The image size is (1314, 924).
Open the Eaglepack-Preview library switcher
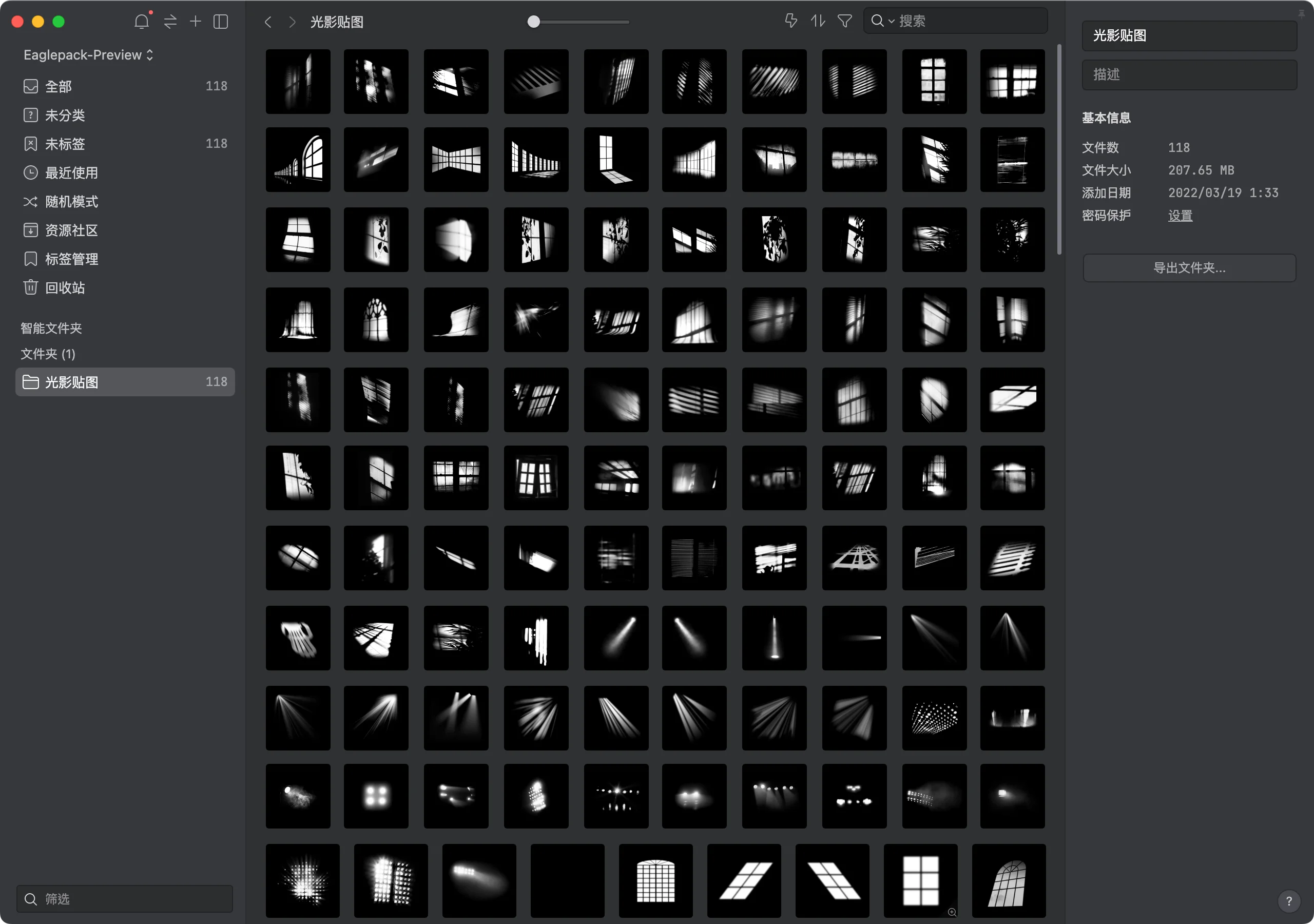[x=88, y=55]
